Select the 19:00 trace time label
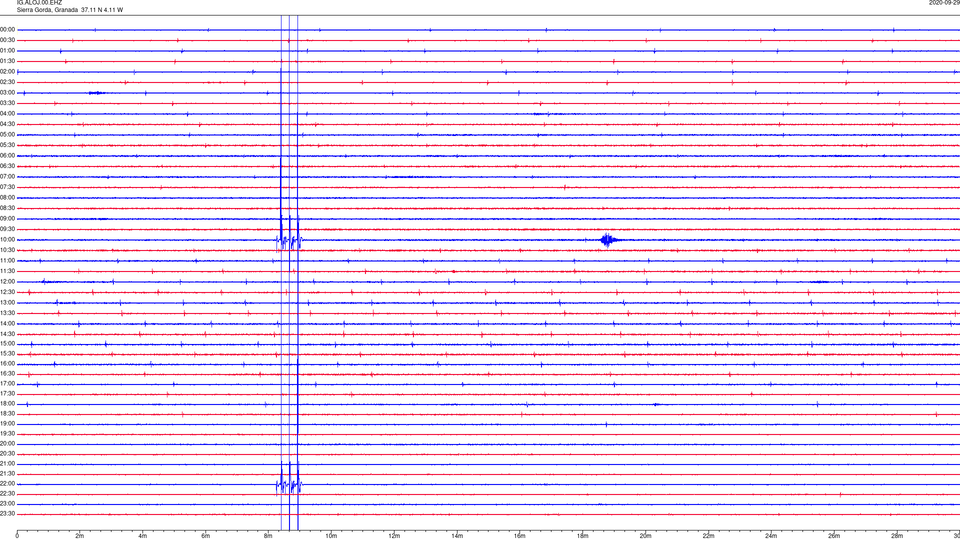960x540 pixels. [7, 424]
